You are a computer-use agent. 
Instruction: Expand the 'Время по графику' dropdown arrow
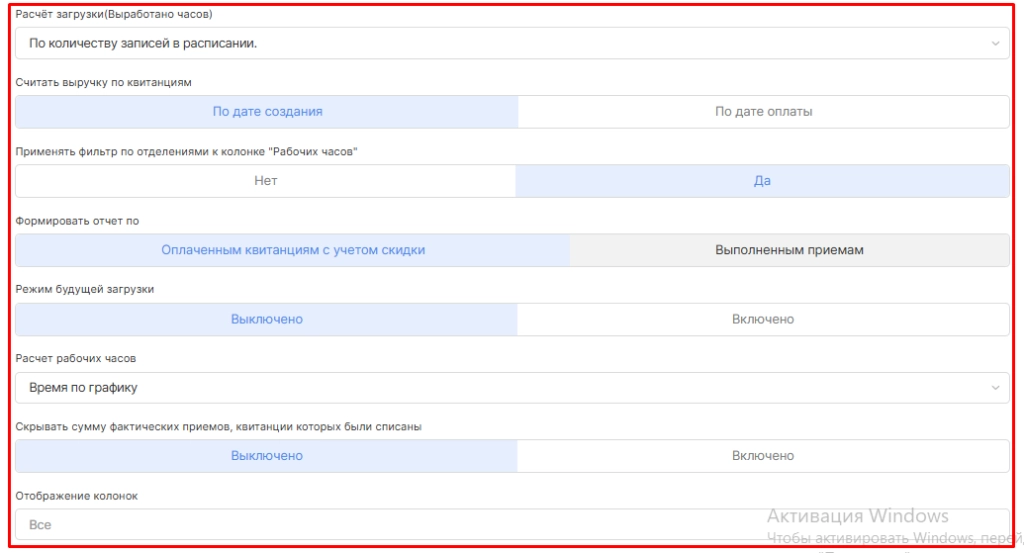point(995,388)
